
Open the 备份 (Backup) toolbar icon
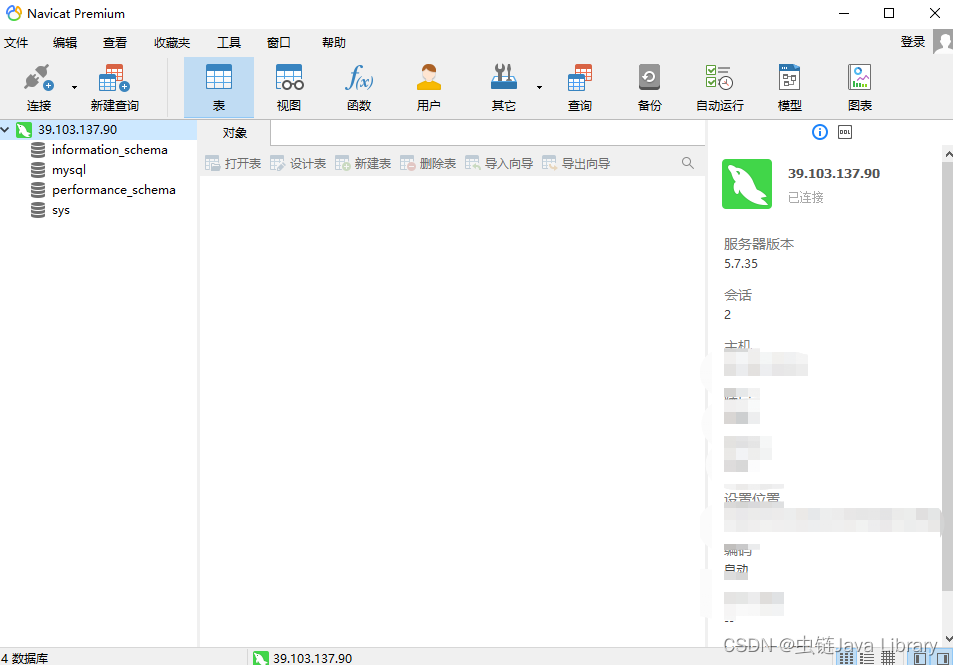tap(649, 88)
